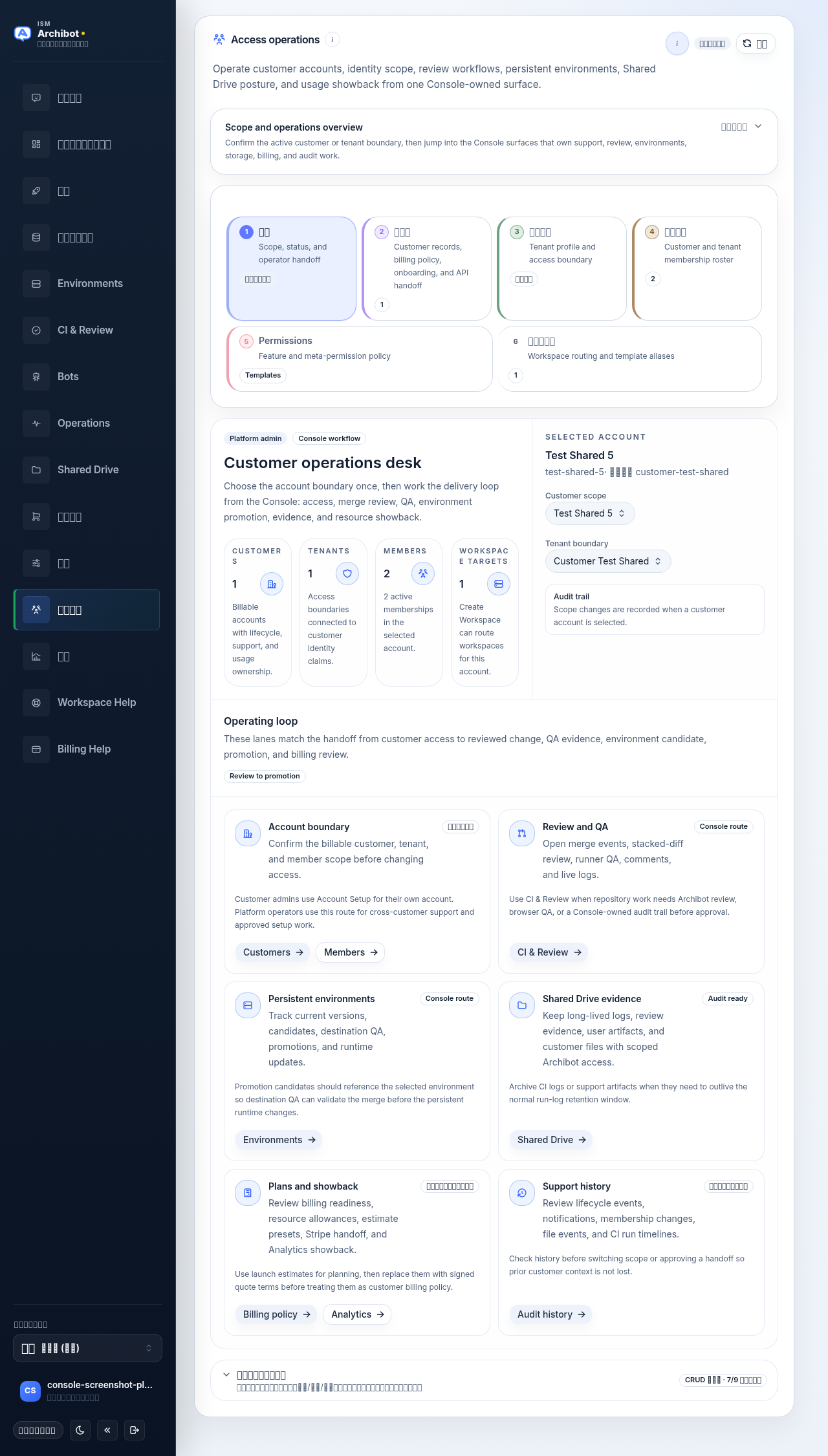Click the chat bubble sidebar icon

point(36,98)
